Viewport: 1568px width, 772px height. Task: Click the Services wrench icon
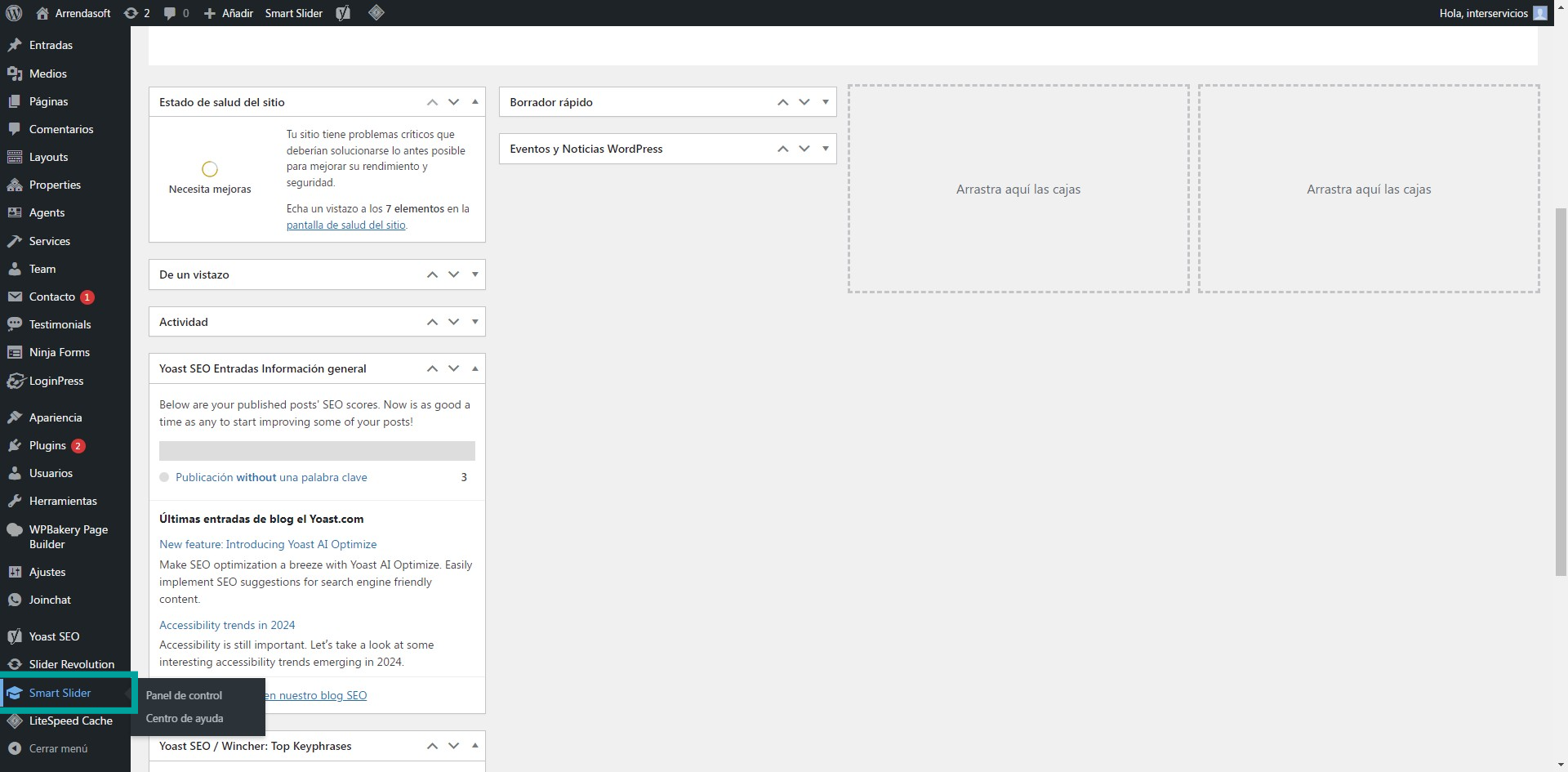(15, 241)
